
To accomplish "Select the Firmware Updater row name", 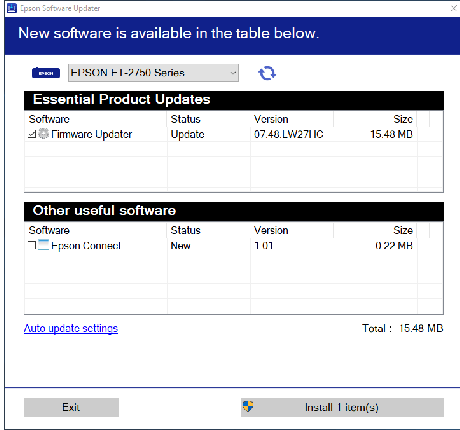I will [92, 134].
